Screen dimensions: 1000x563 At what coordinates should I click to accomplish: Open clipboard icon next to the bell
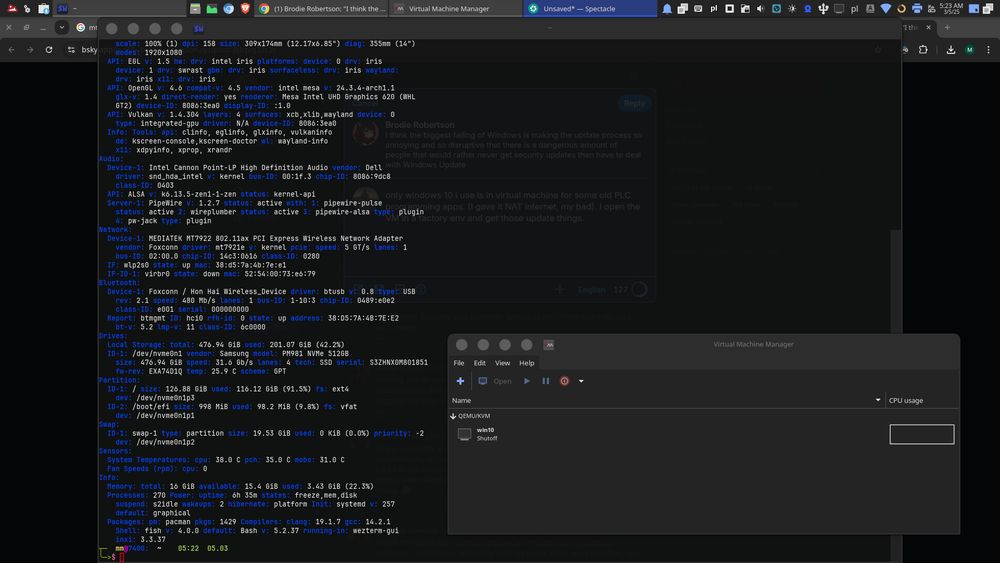(682, 9)
